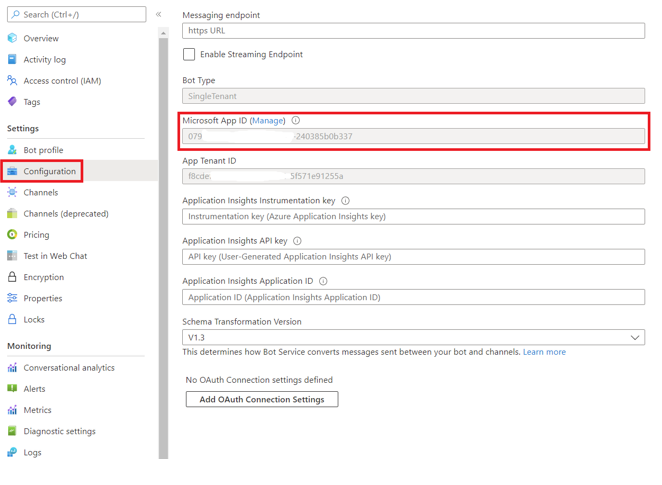Click the Test in Web Chat icon

click(x=12, y=255)
